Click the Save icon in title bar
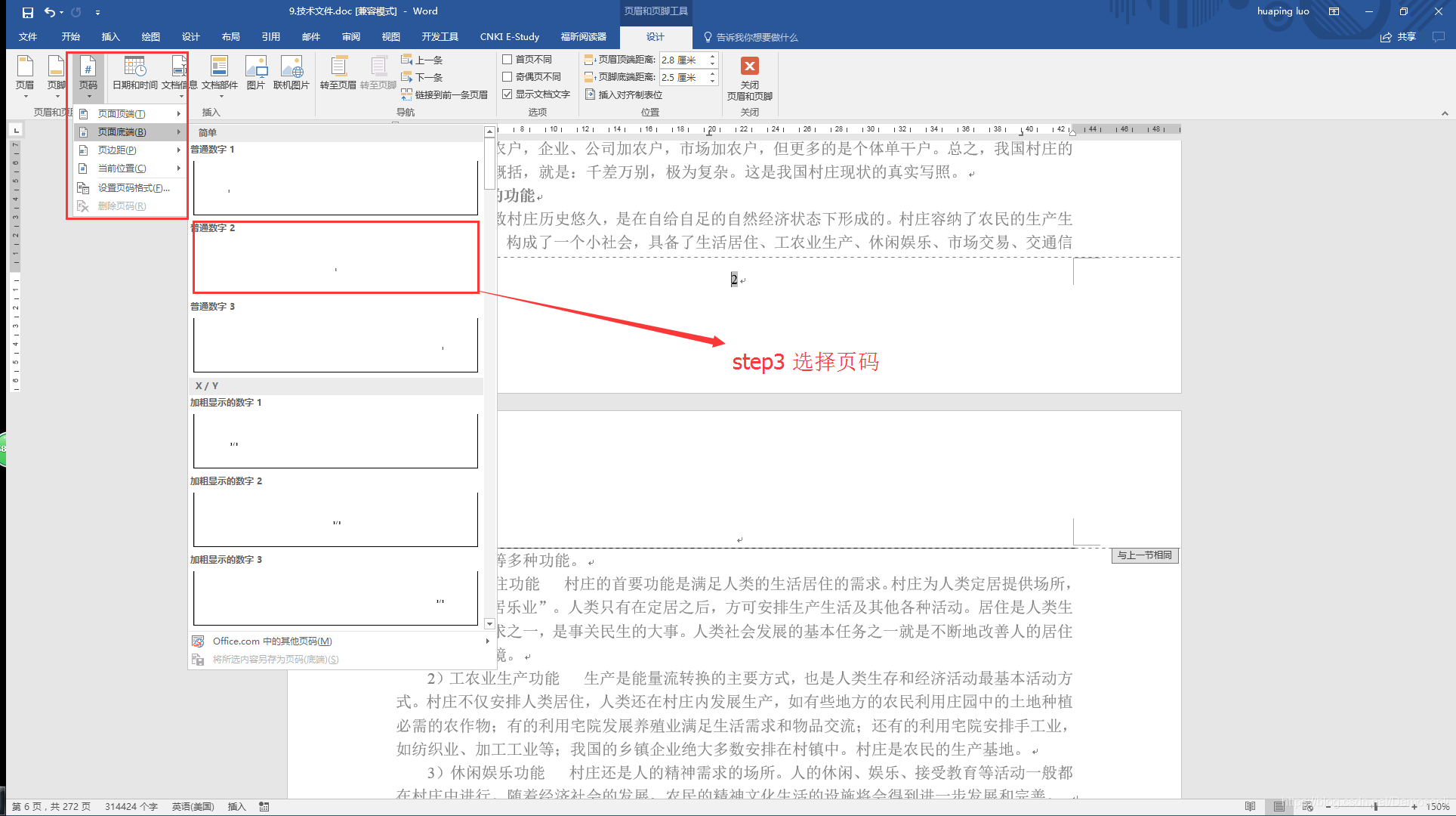 click(27, 12)
